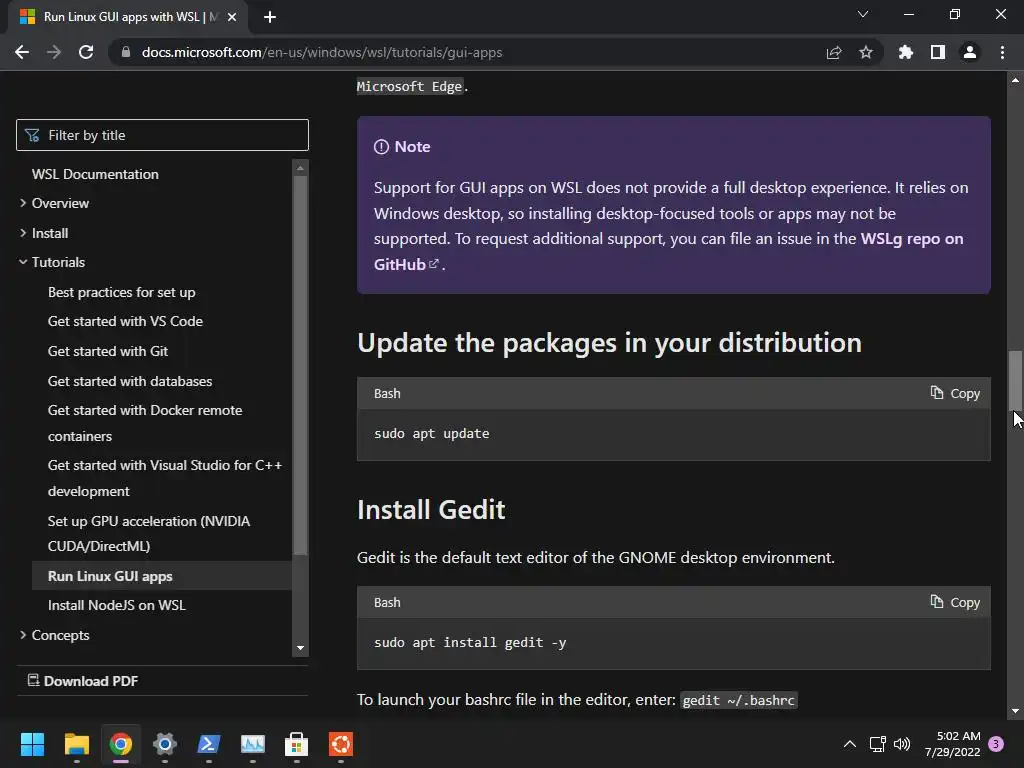Click the volume speaker tray icon
The height and width of the screenshot is (768, 1024).
[902, 744]
